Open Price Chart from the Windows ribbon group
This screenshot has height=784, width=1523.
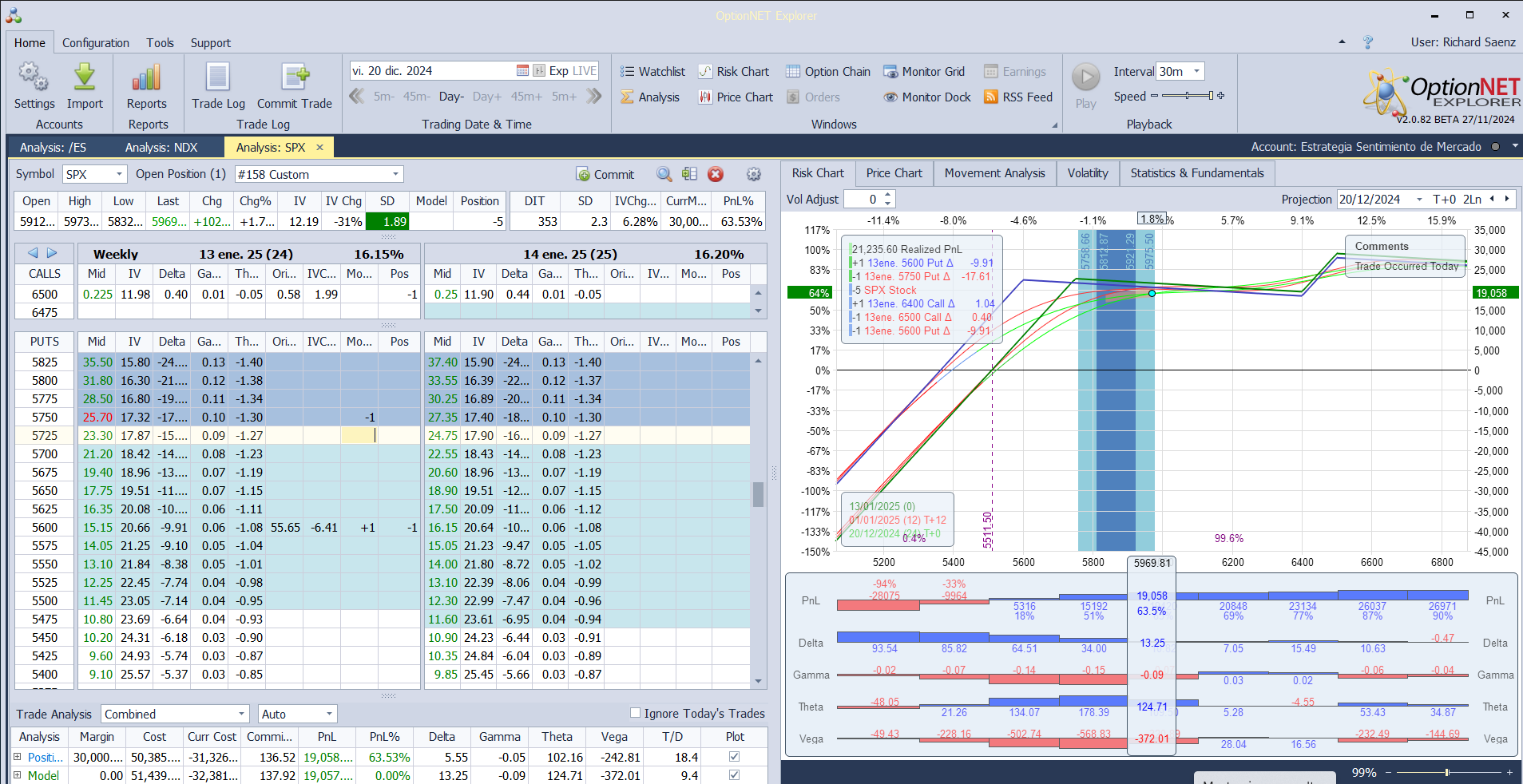pyautogui.click(x=736, y=97)
